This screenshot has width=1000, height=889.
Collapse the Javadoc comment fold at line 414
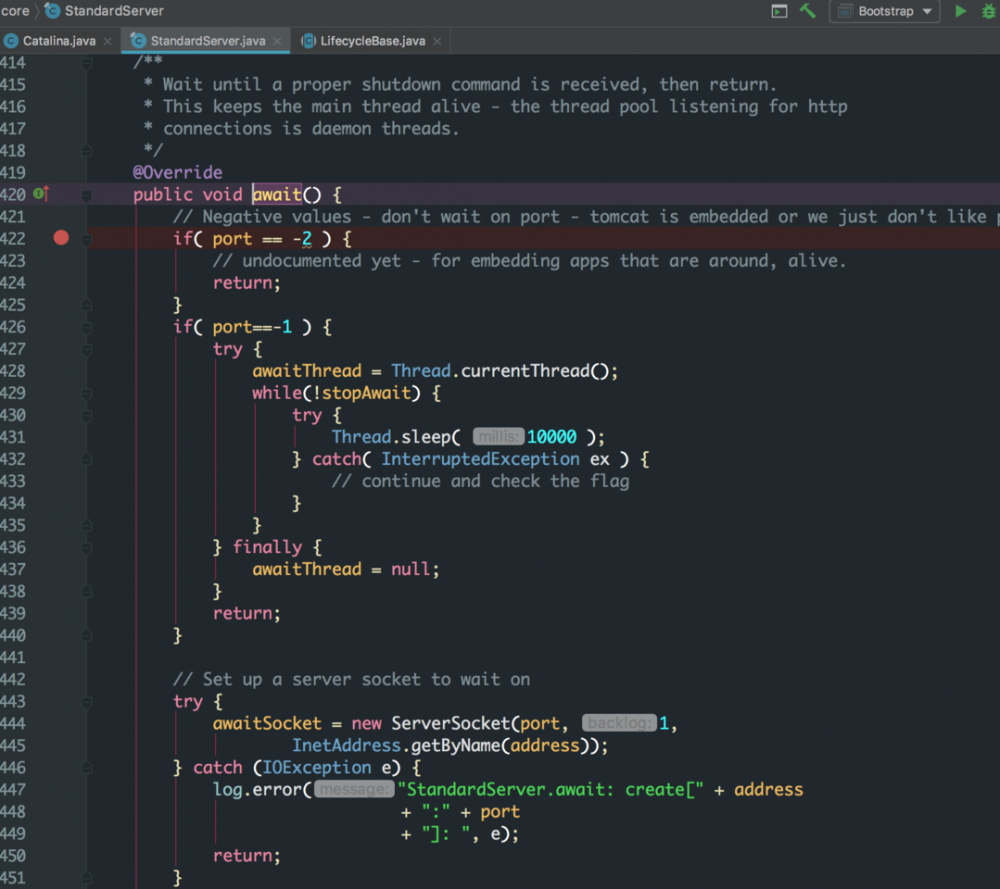point(87,62)
